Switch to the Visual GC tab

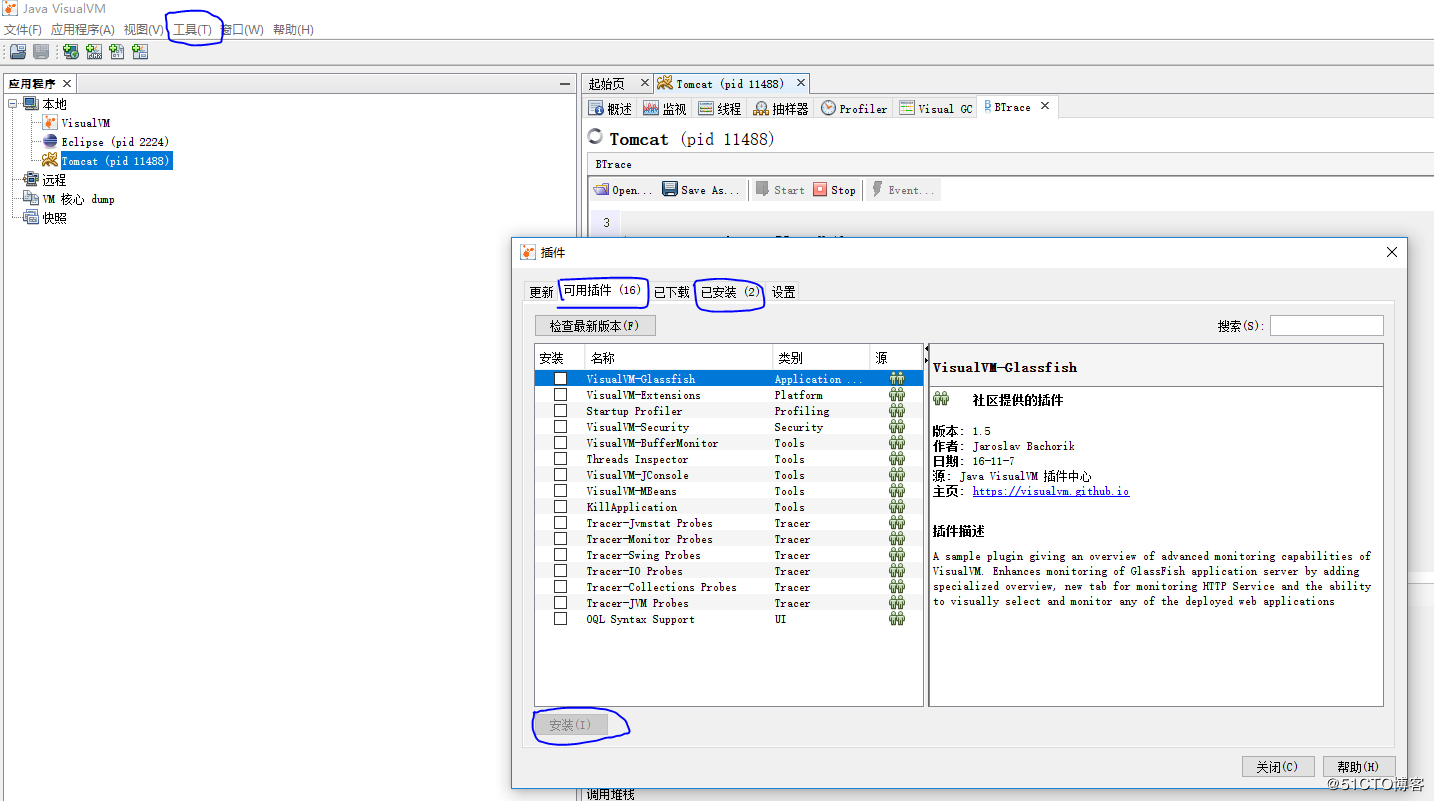point(937,108)
